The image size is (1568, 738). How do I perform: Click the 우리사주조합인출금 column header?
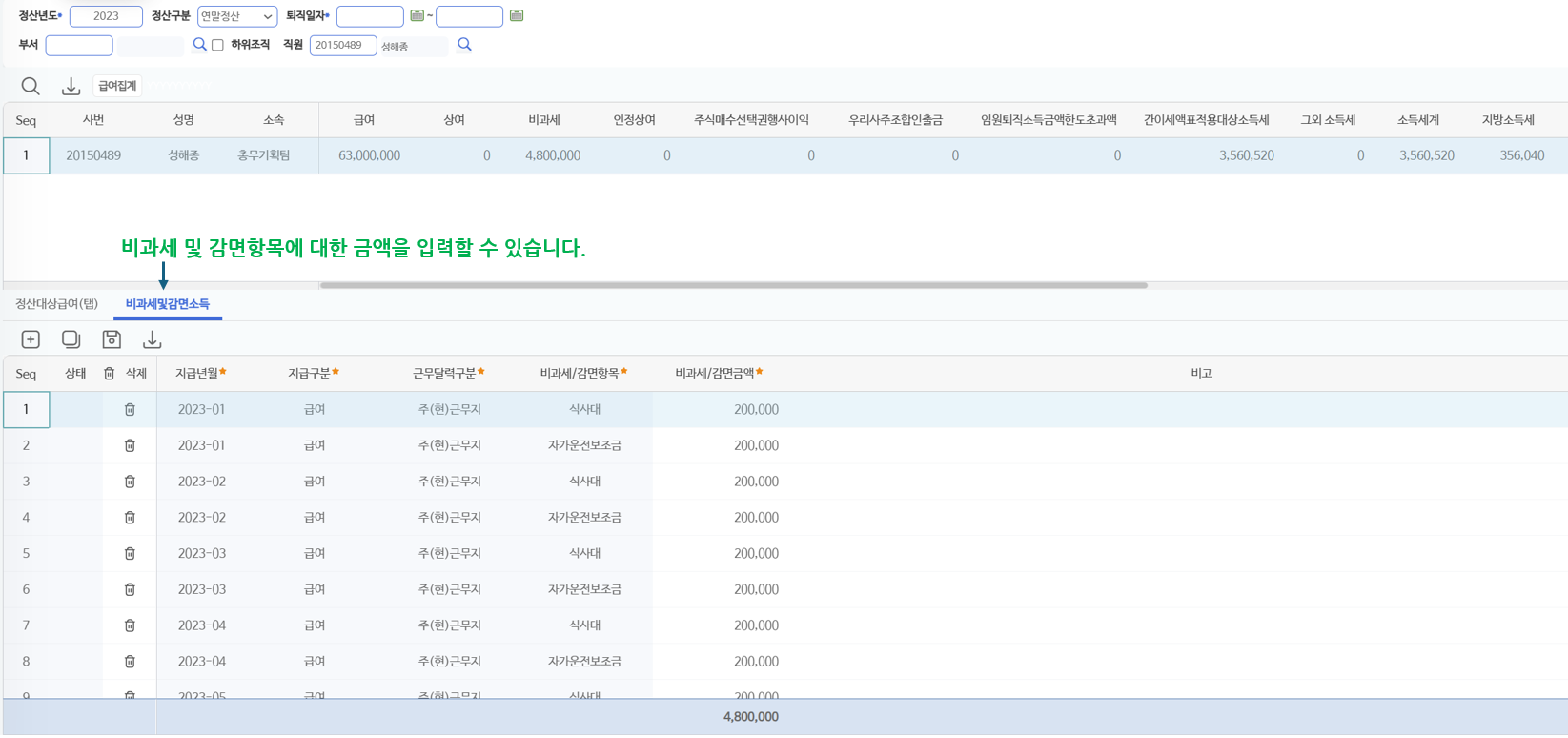tap(895, 120)
